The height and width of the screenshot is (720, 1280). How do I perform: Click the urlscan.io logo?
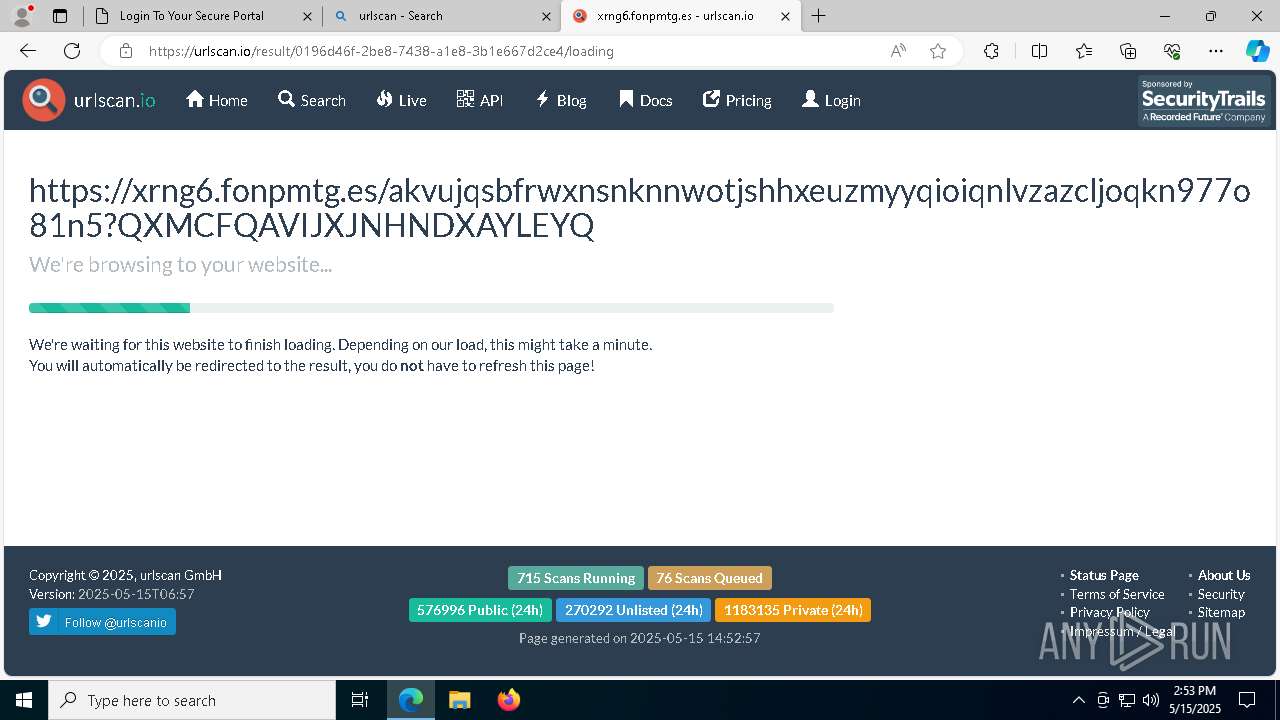(89, 100)
